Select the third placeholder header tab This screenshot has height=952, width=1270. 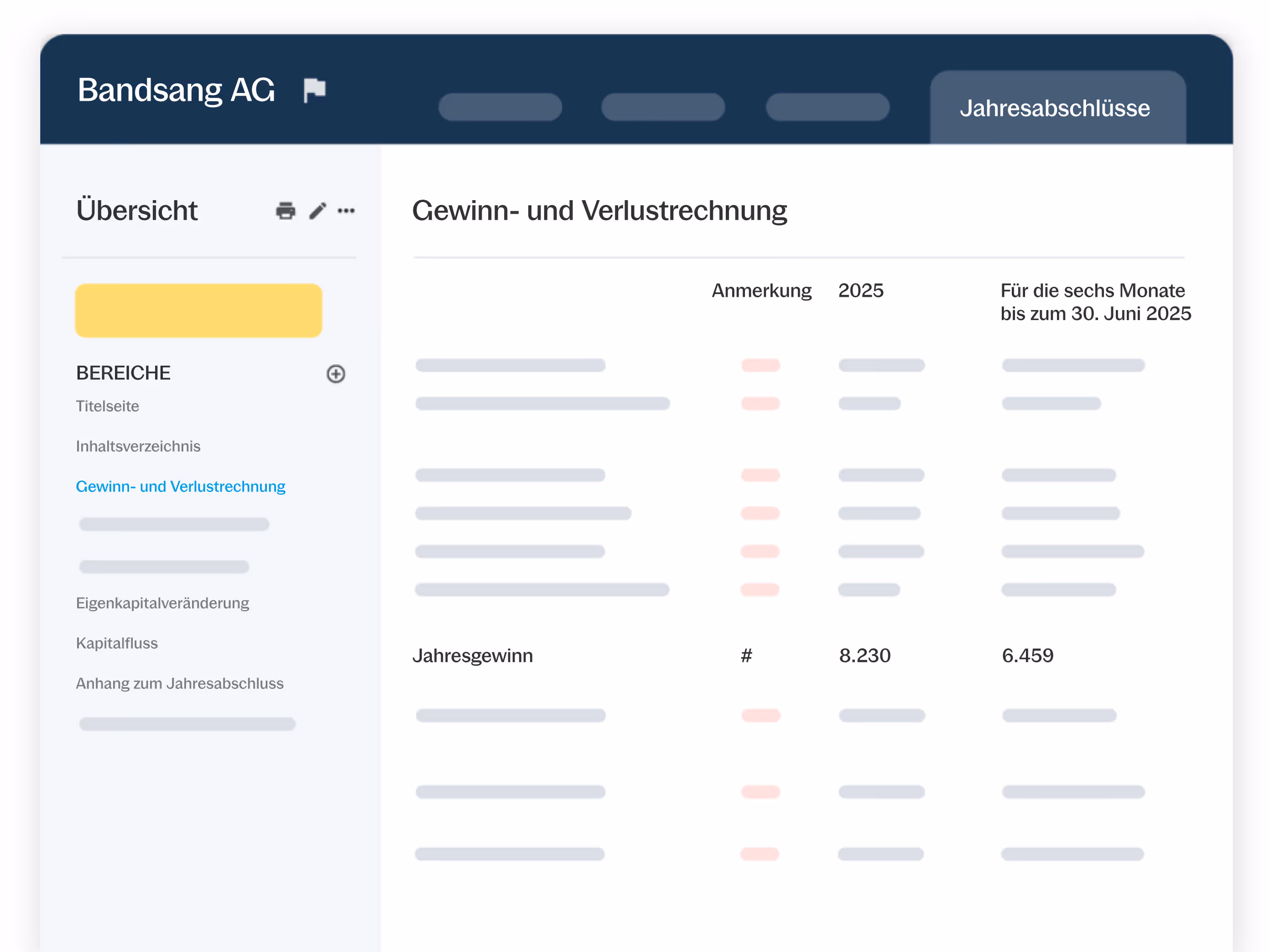coord(827,107)
